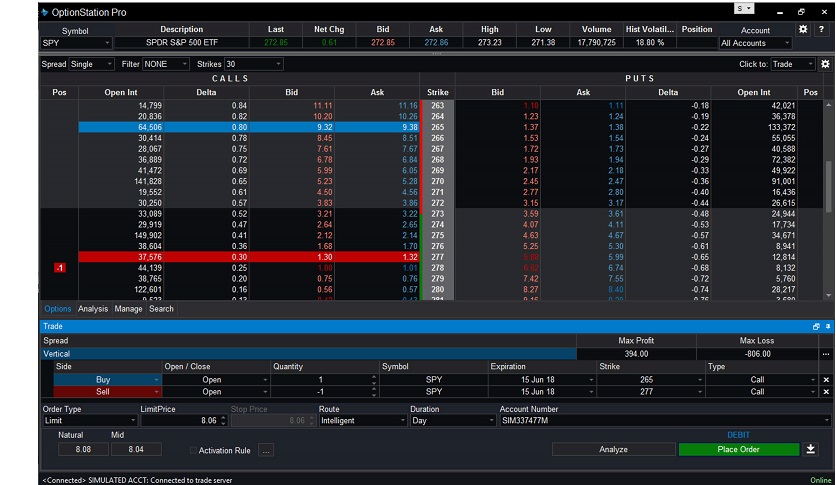The image size is (836, 485).
Task: Open Strike 277 dropdown on the Sell leg
Action: pos(650,392)
